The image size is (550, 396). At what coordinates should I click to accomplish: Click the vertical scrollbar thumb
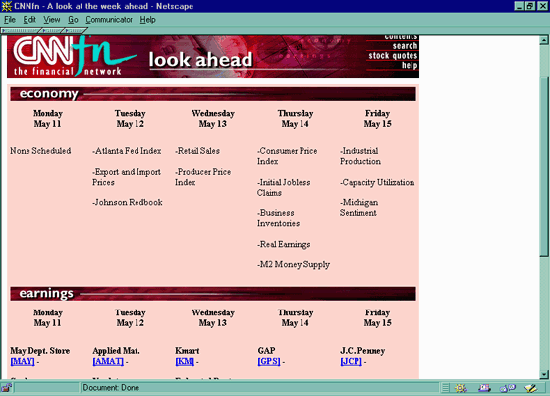(544, 167)
